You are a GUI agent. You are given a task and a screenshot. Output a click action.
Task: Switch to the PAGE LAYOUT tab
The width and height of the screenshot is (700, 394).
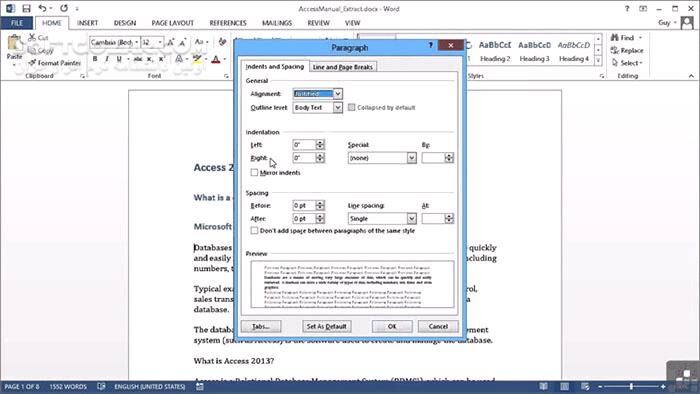172,23
